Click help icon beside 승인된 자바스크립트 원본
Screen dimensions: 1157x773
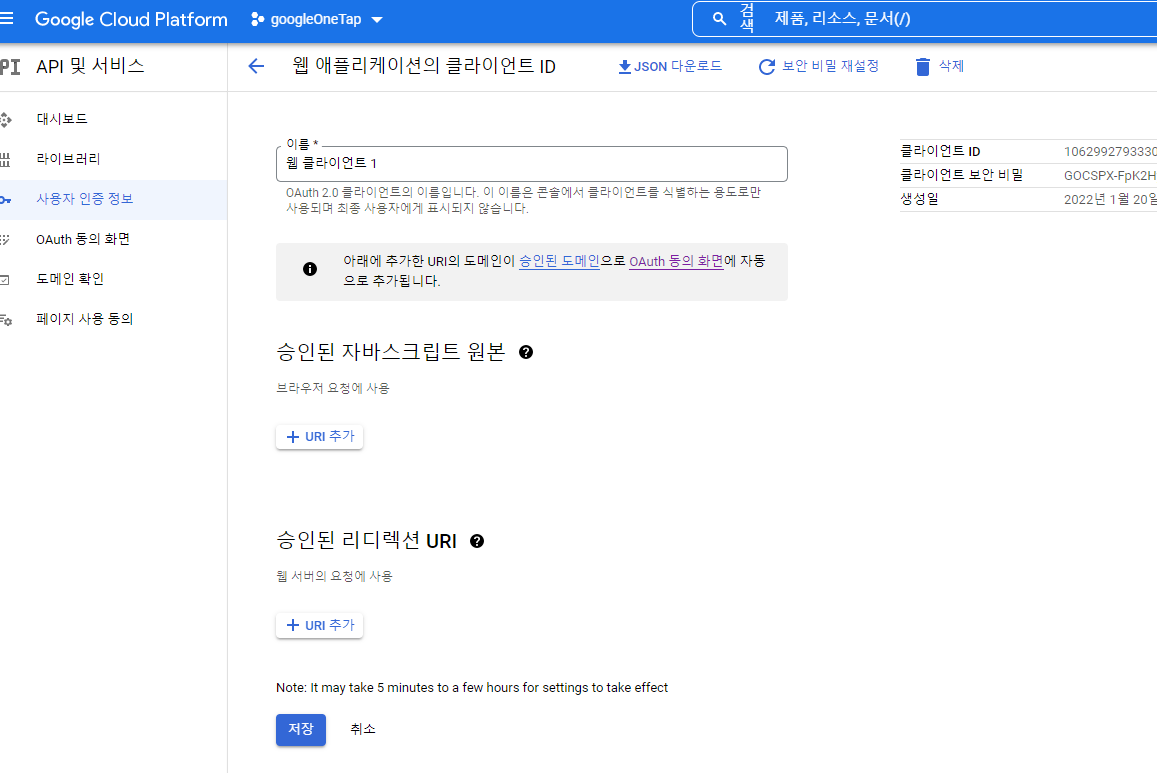click(525, 353)
